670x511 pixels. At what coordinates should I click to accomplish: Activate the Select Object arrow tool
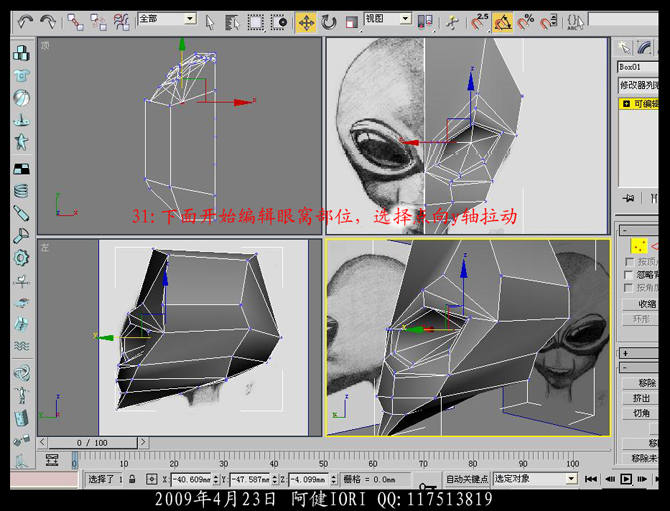(x=210, y=21)
